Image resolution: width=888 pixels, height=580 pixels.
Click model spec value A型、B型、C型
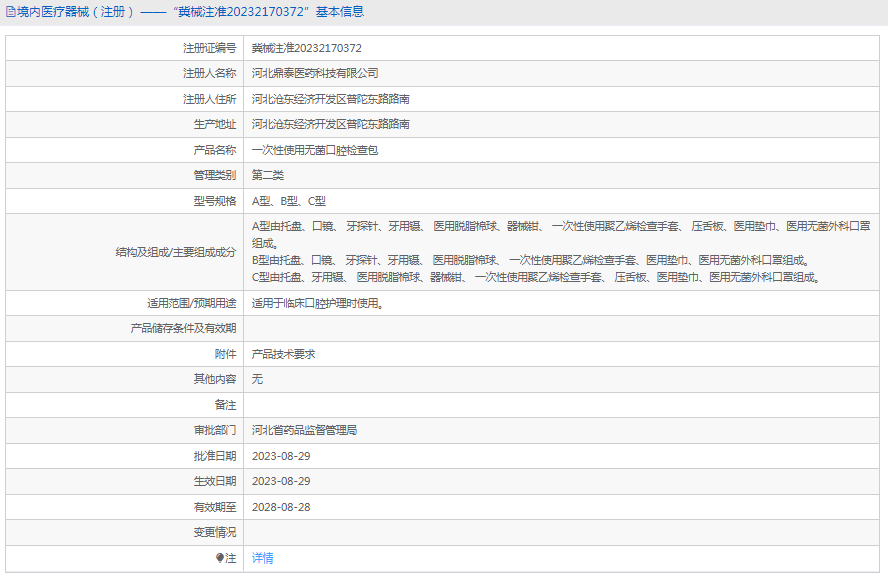pyautogui.click(x=288, y=201)
